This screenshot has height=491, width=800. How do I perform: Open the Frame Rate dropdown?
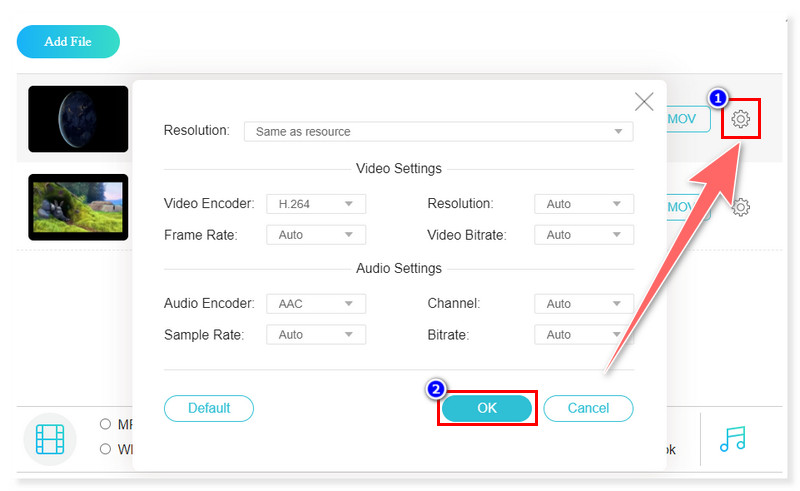pyautogui.click(x=316, y=235)
